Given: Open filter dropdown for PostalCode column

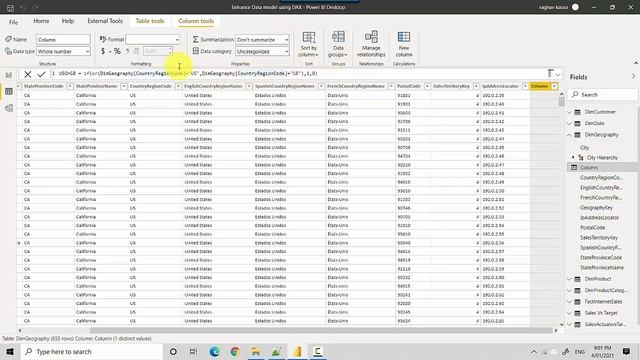Looking at the screenshot, I should coord(427,86).
